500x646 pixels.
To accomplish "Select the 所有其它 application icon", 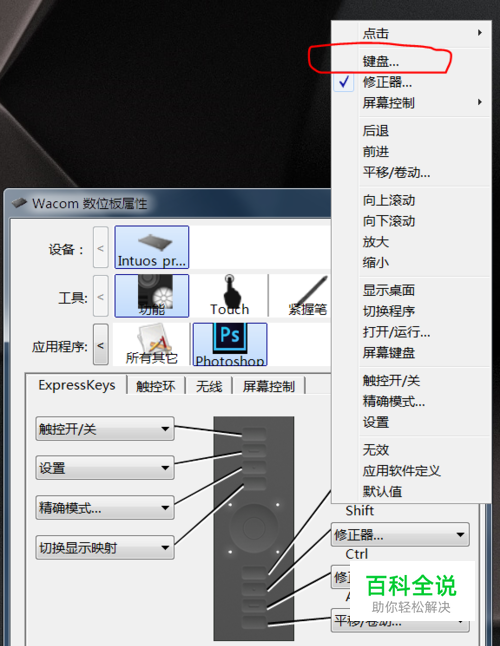I will click(x=152, y=344).
